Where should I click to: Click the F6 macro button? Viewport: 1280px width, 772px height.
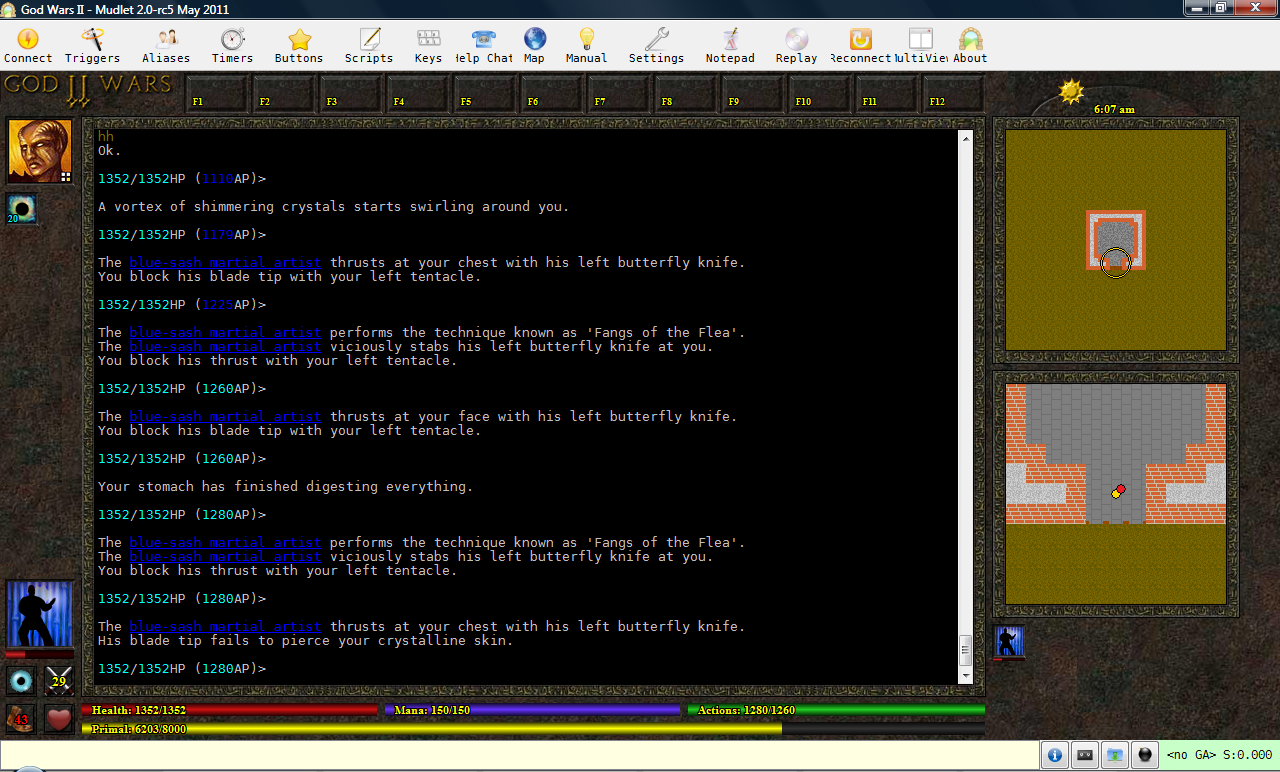click(550, 95)
